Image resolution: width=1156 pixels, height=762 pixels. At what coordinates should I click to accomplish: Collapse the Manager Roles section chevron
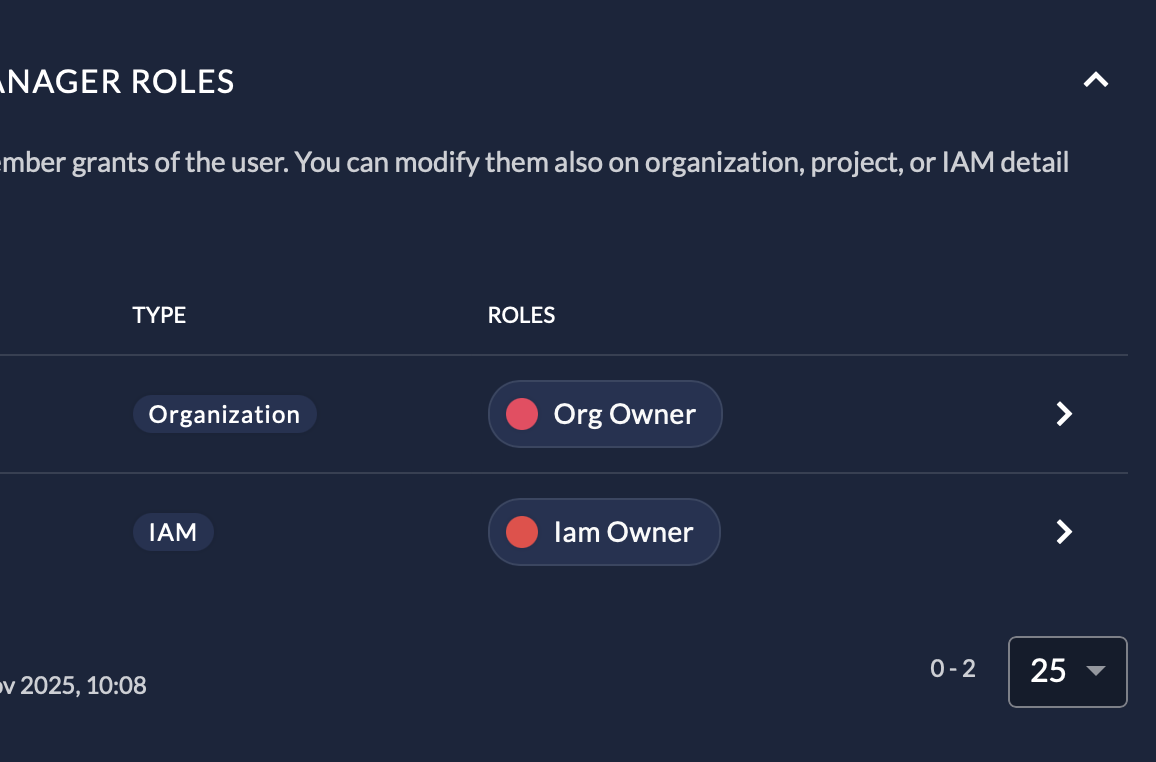[x=1096, y=81]
